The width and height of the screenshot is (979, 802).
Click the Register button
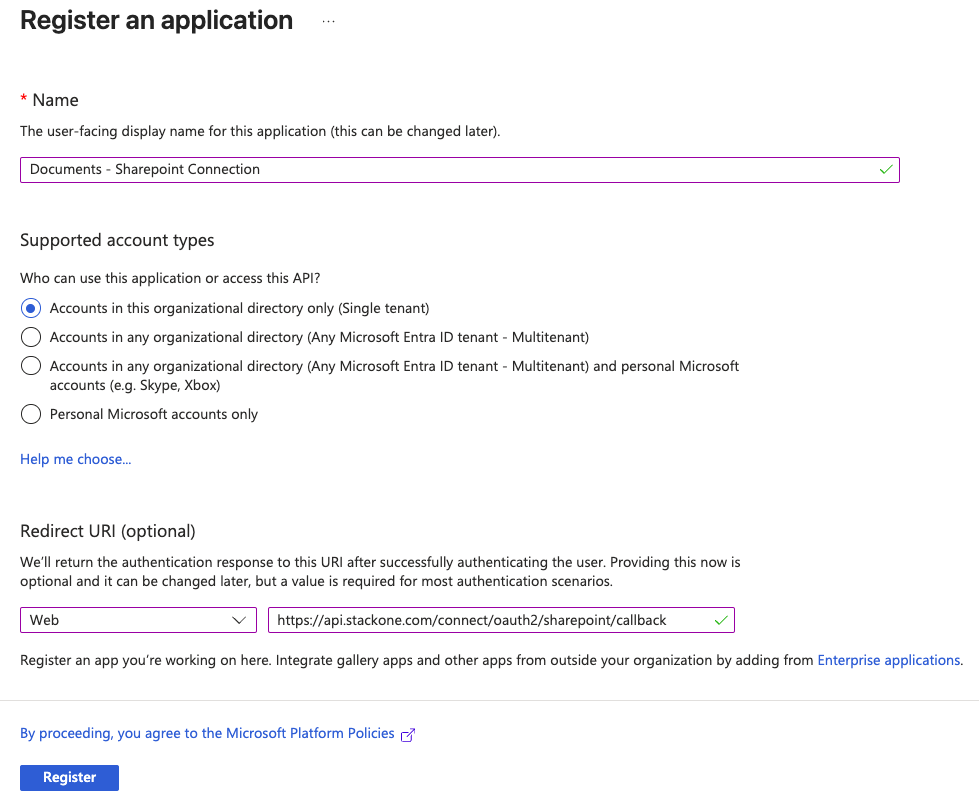[69, 777]
